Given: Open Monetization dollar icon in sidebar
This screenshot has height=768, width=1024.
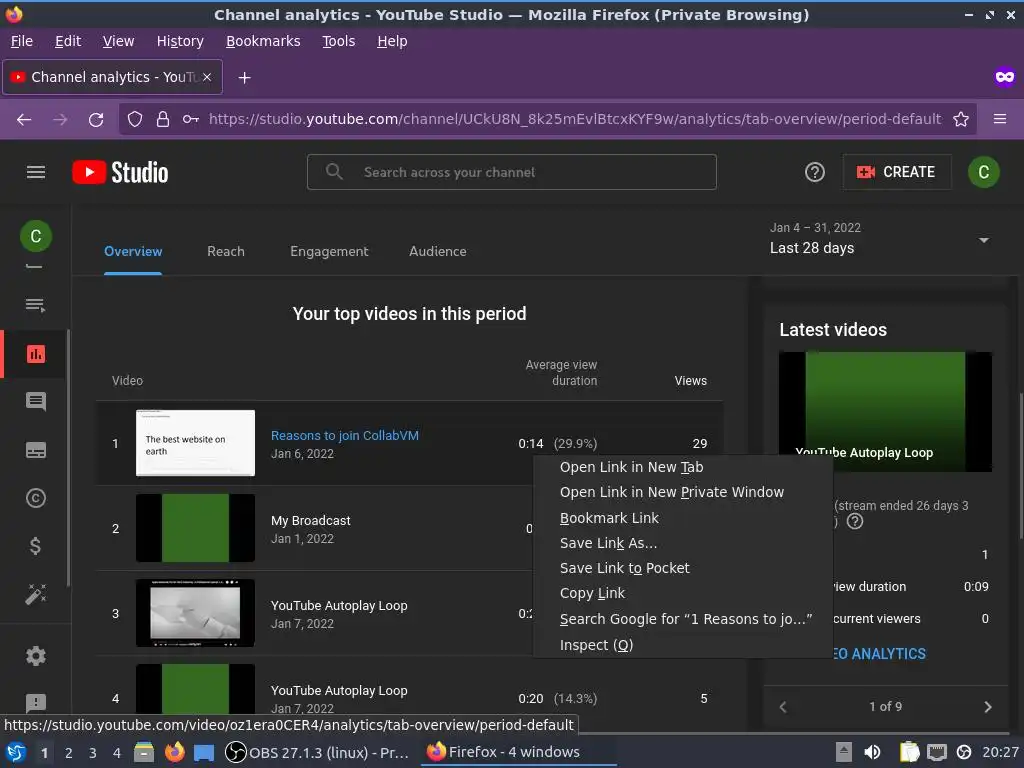Looking at the screenshot, I should (36, 546).
